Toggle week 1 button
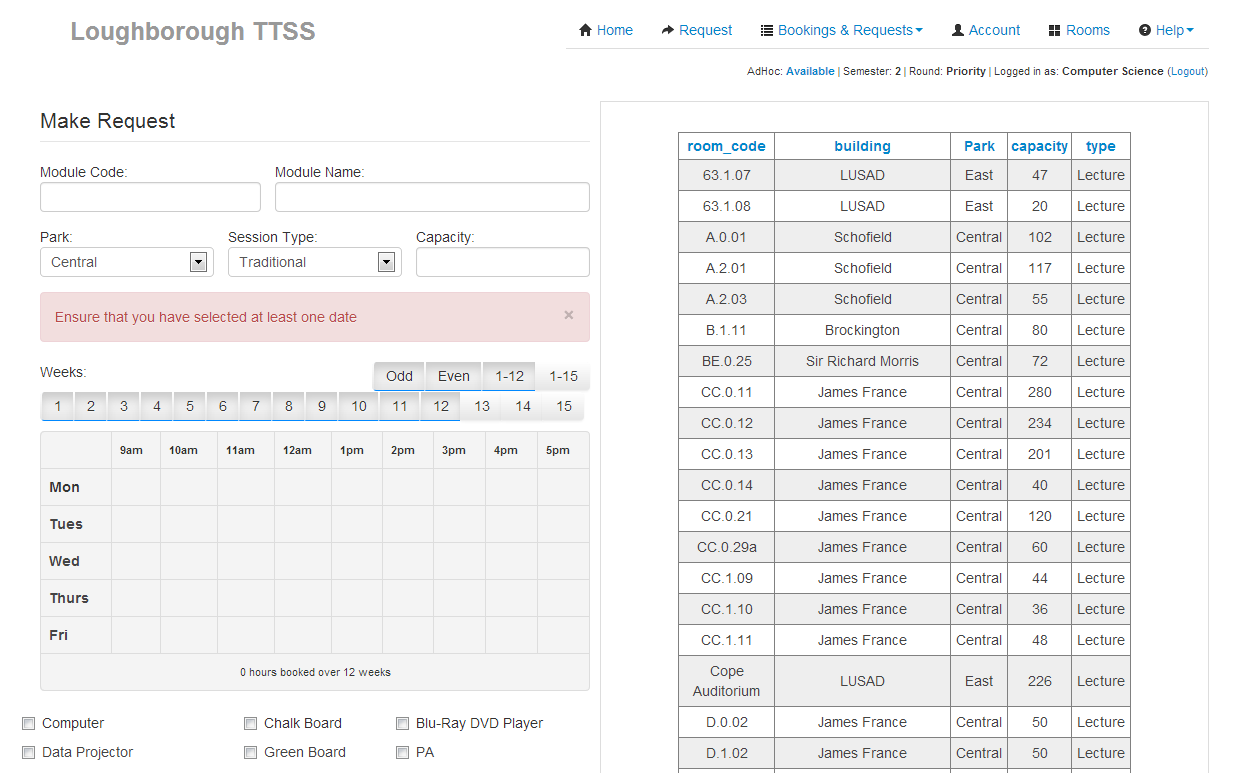 [x=58, y=406]
